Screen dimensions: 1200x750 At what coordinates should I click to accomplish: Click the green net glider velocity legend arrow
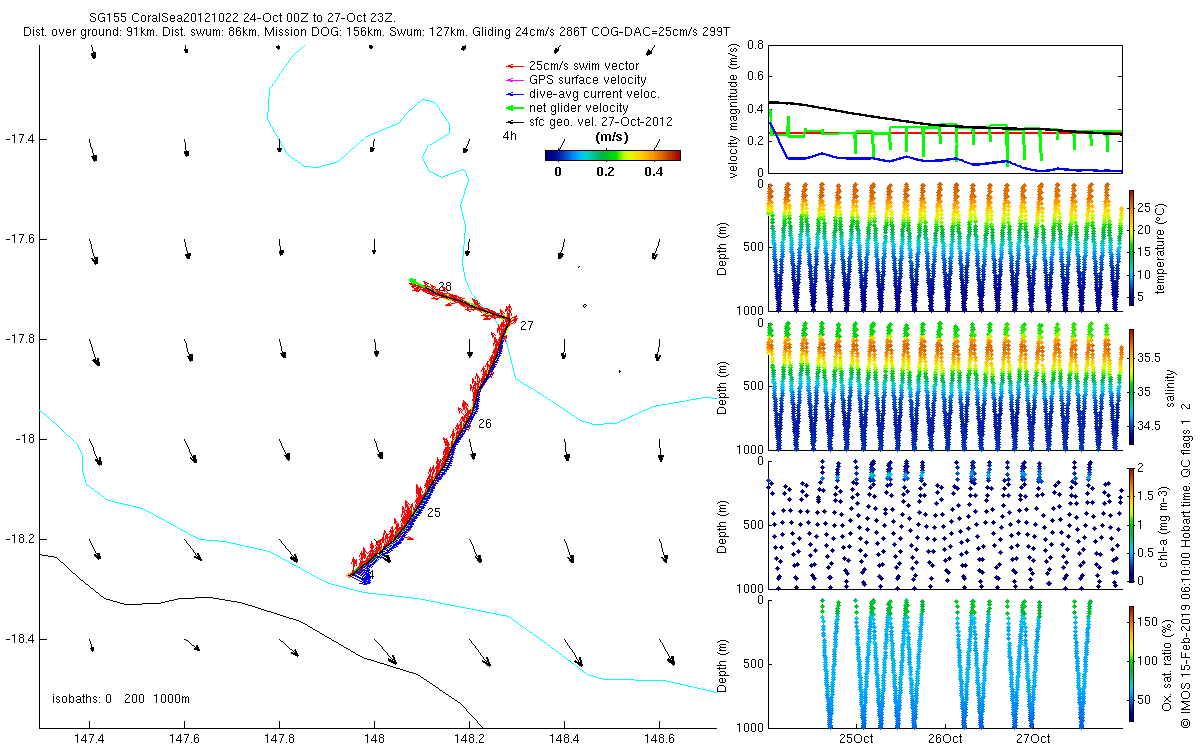(514, 108)
